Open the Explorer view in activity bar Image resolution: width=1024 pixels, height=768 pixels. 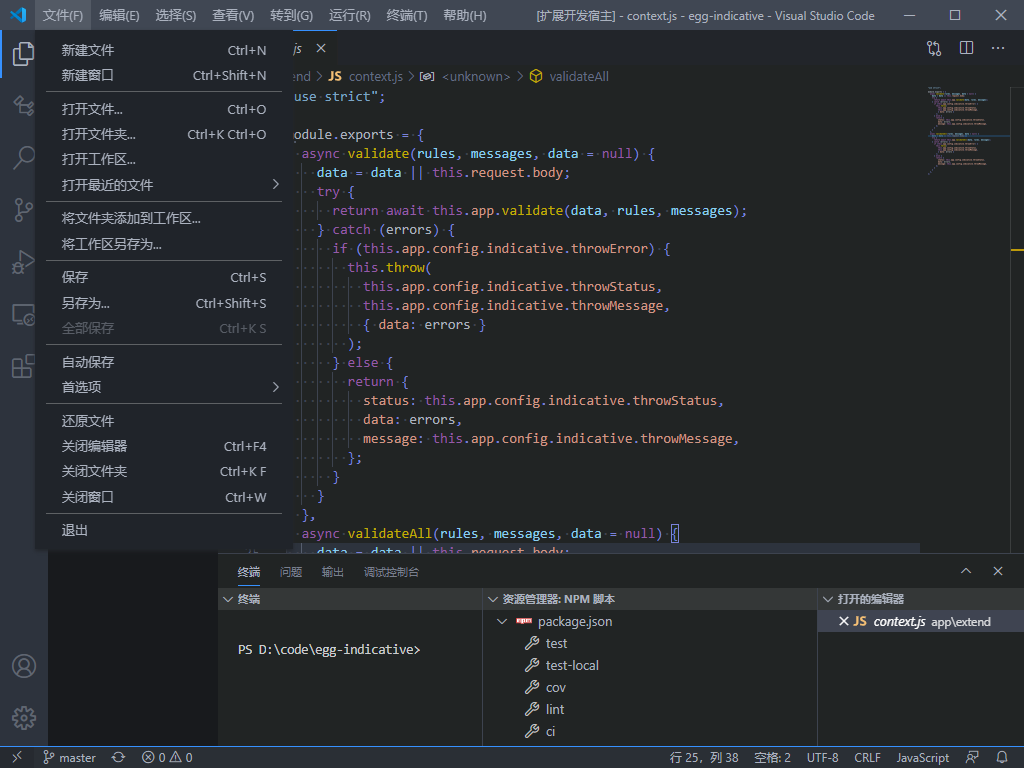[x=24, y=54]
